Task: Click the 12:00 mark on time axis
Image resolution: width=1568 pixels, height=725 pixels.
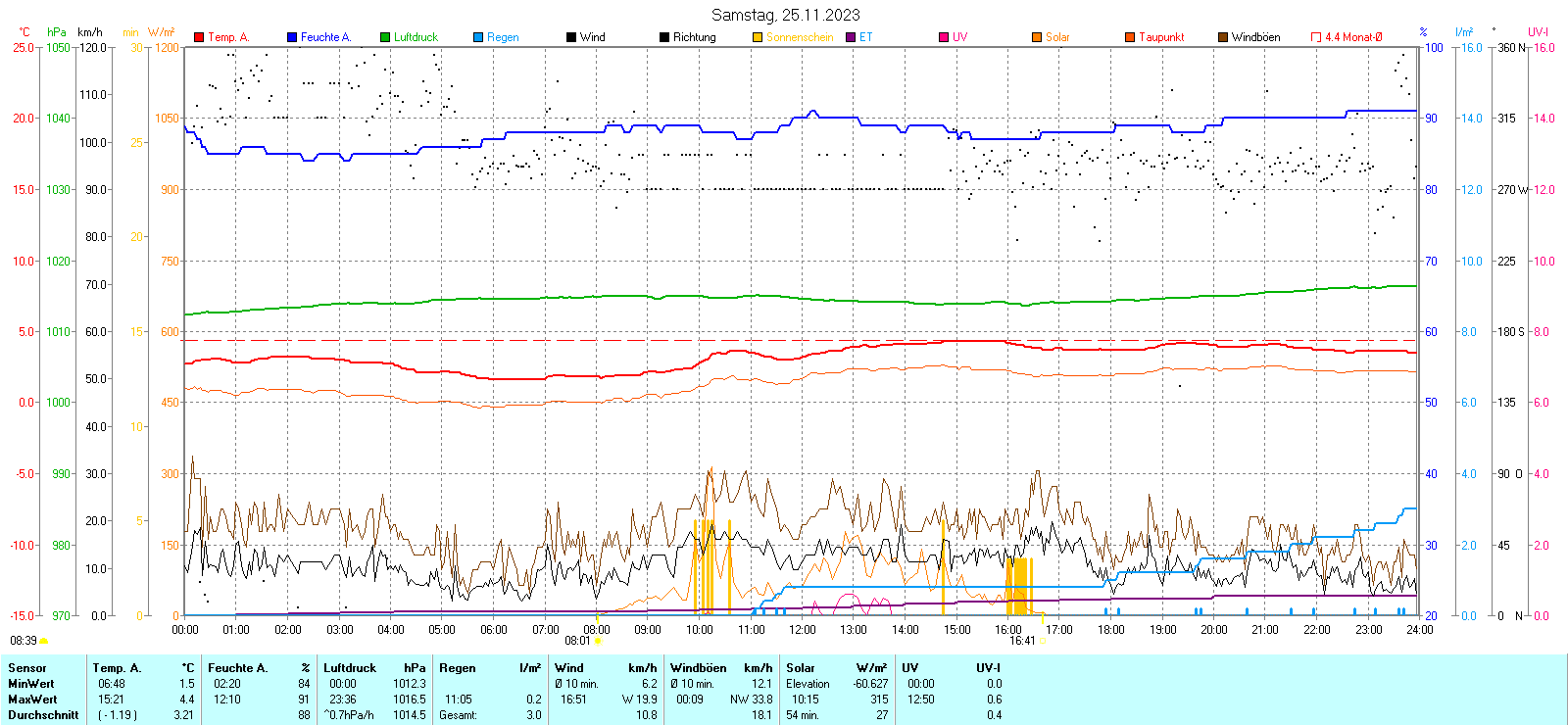Action: (802, 630)
